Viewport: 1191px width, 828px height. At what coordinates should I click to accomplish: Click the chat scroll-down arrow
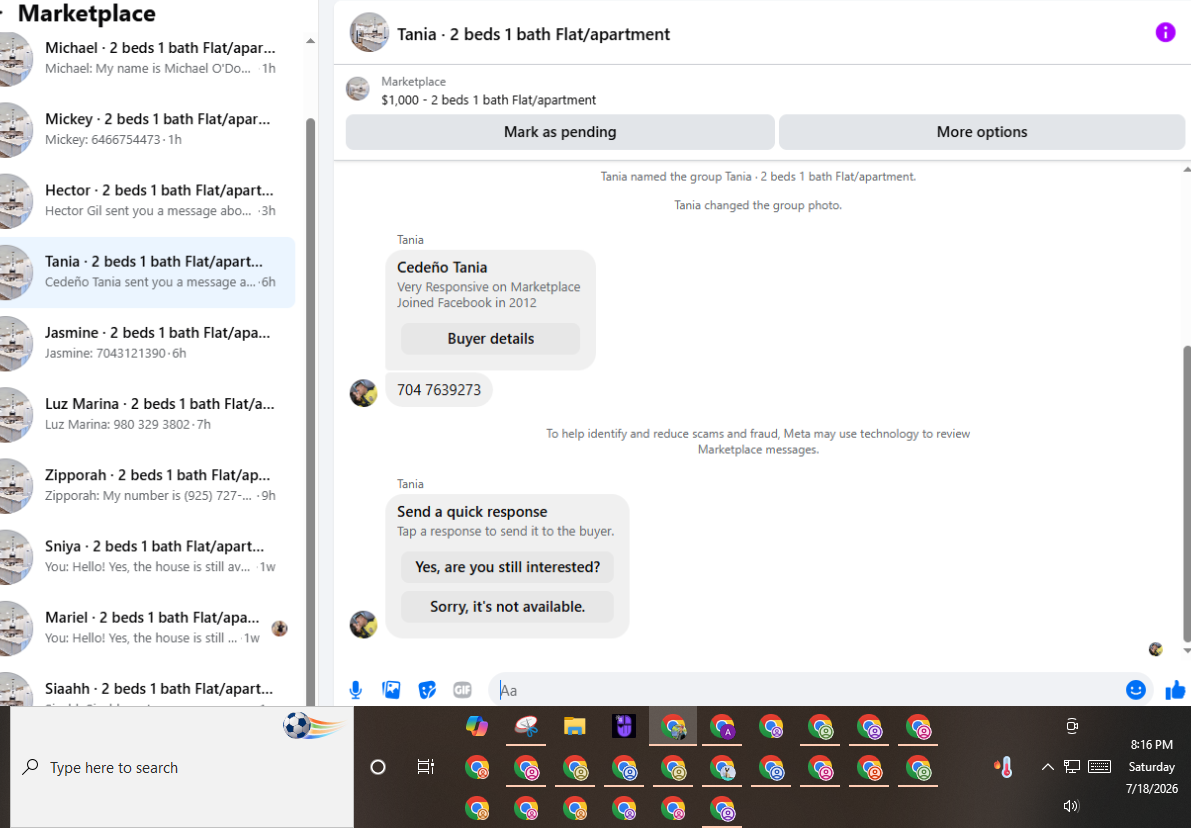click(x=1186, y=651)
